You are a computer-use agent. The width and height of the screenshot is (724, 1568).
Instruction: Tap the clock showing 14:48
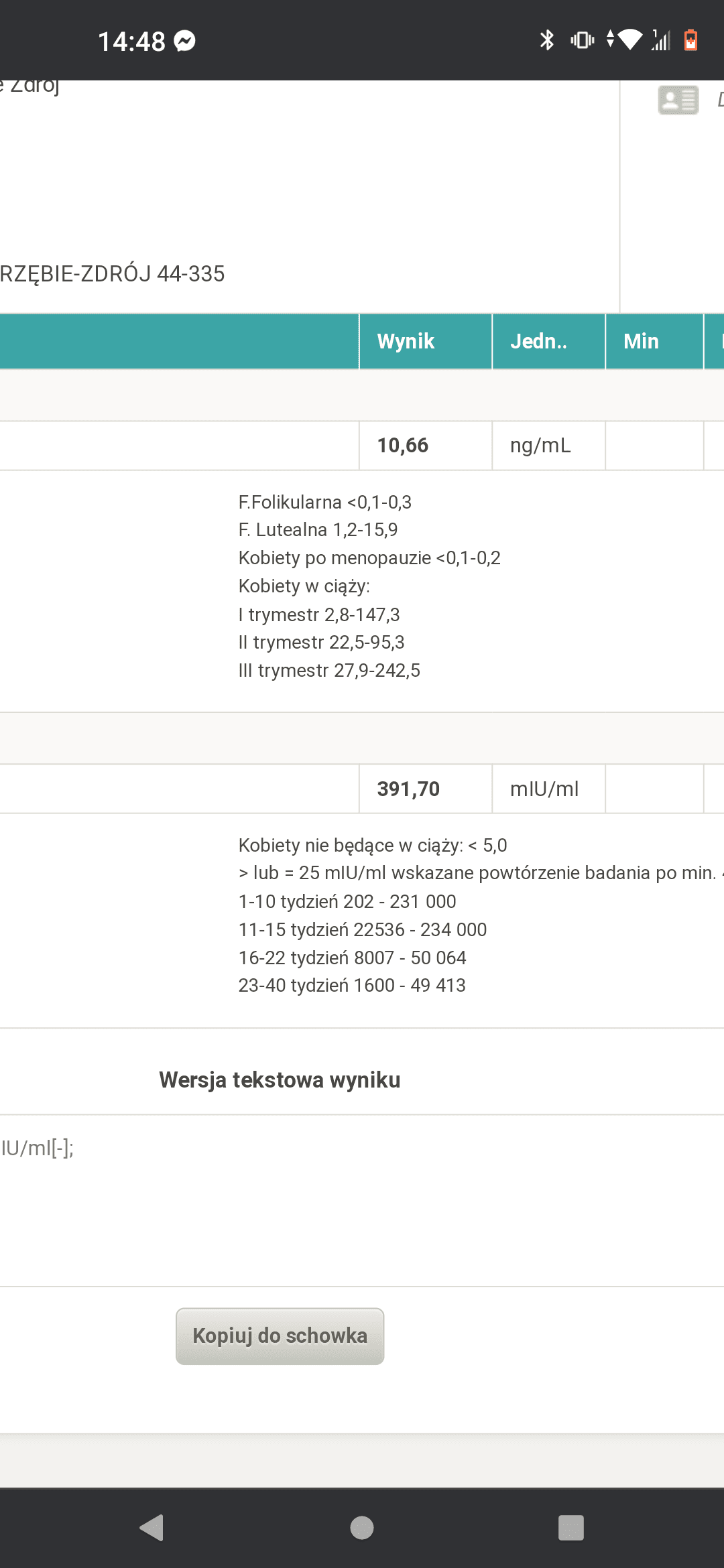pos(131,42)
